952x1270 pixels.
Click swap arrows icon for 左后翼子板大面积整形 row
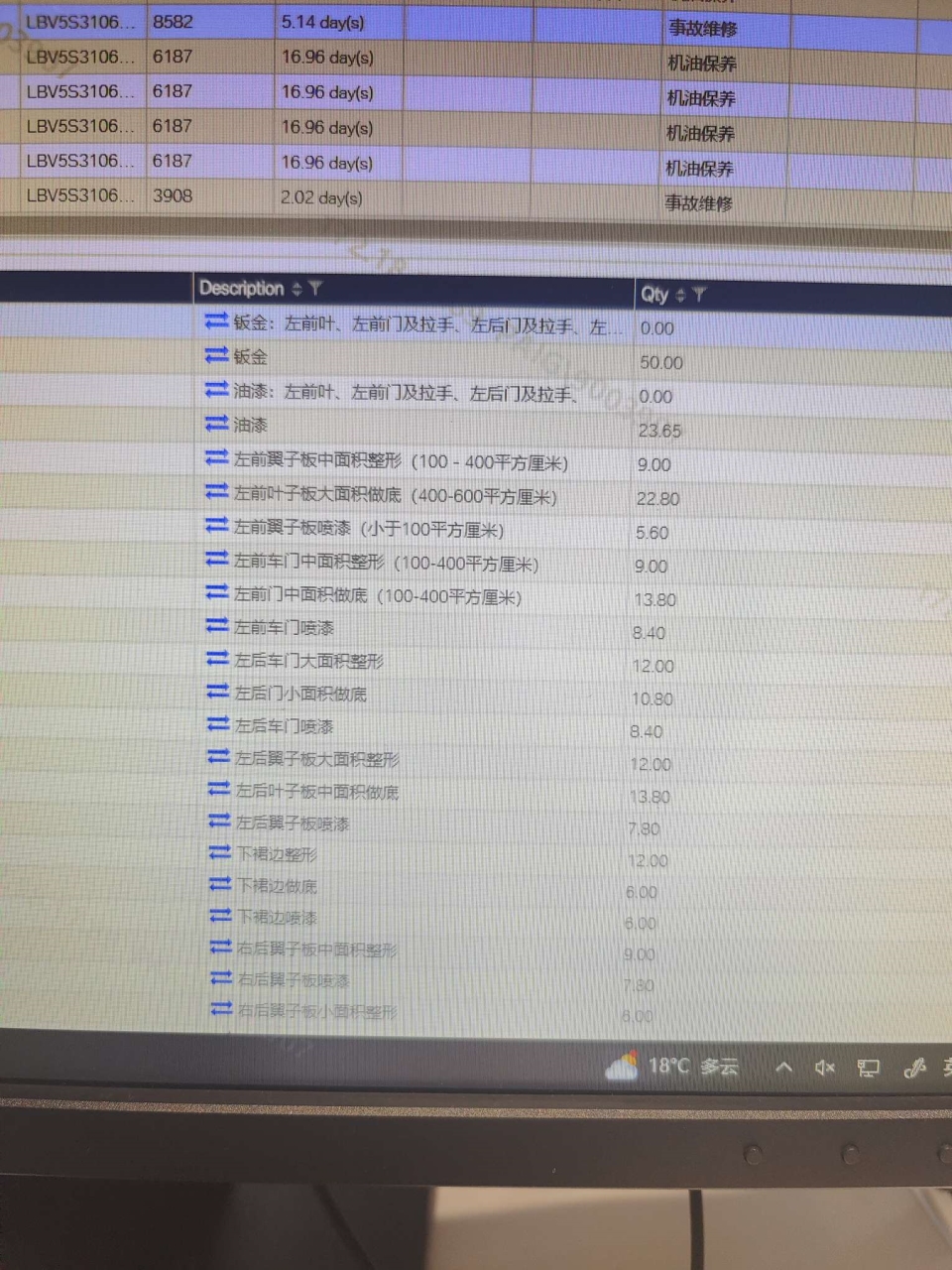(x=218, y=757)
